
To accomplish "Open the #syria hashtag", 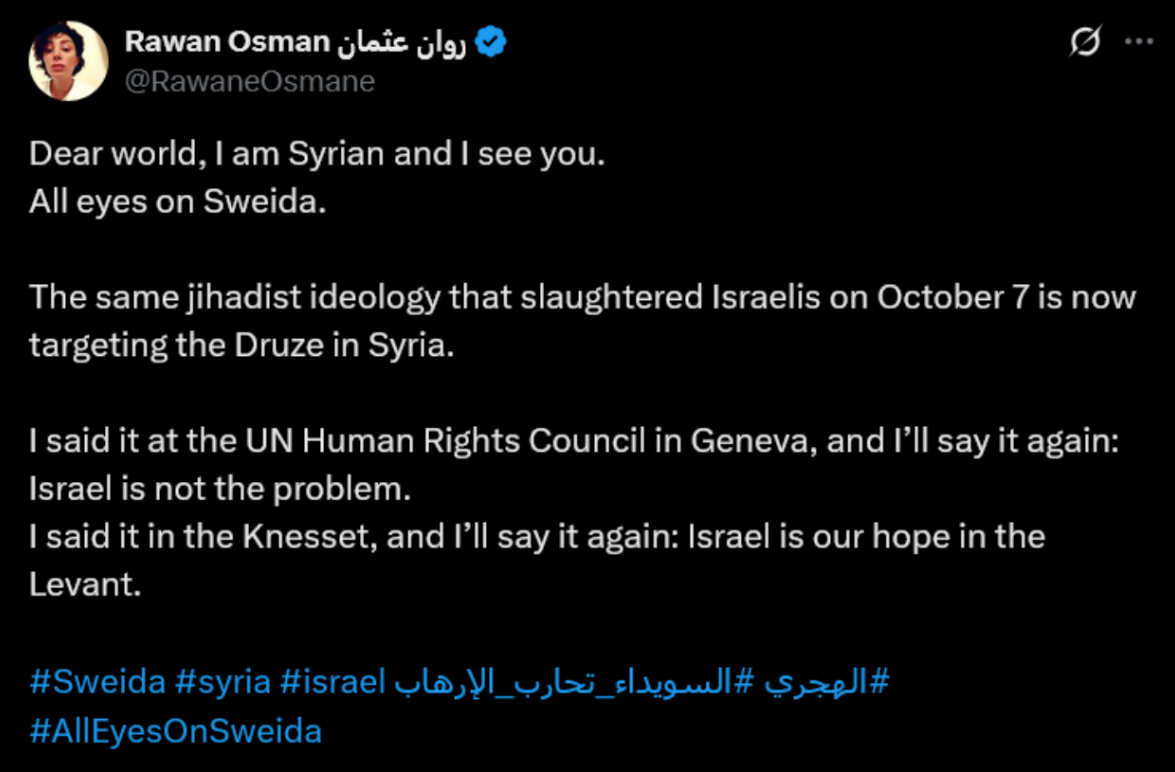I will tap(223, 683).
